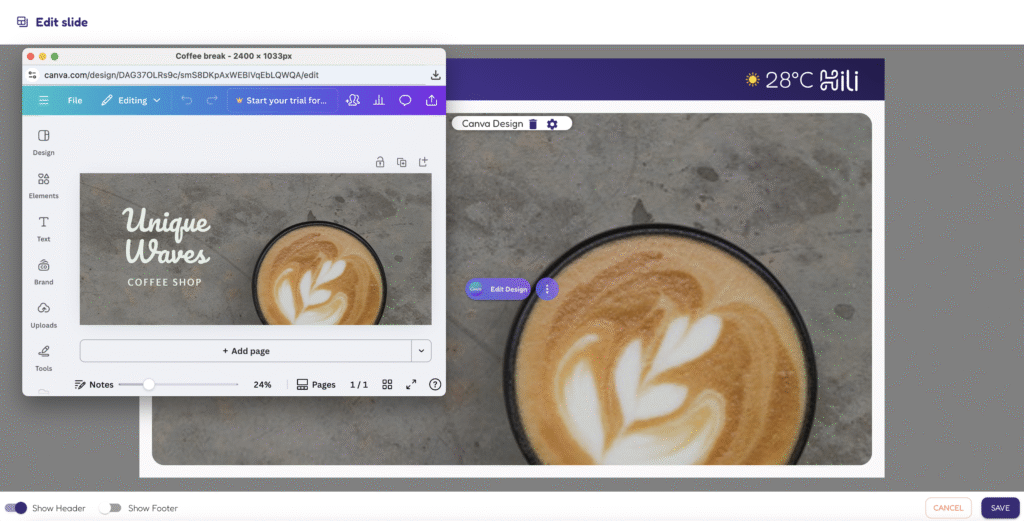Click the zoom slider handle
1024x521 pixels.
(x=149, y=384)
